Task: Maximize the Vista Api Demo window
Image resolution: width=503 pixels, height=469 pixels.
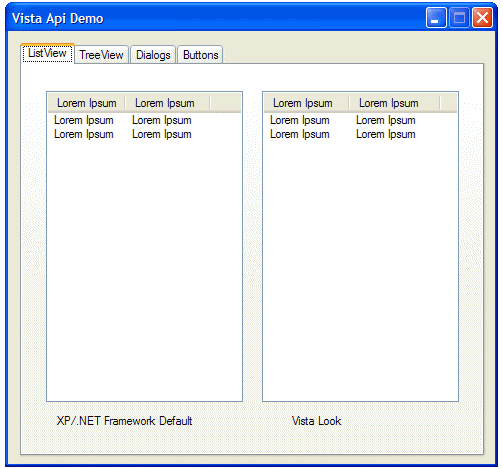Action: (x=459, y=18)
